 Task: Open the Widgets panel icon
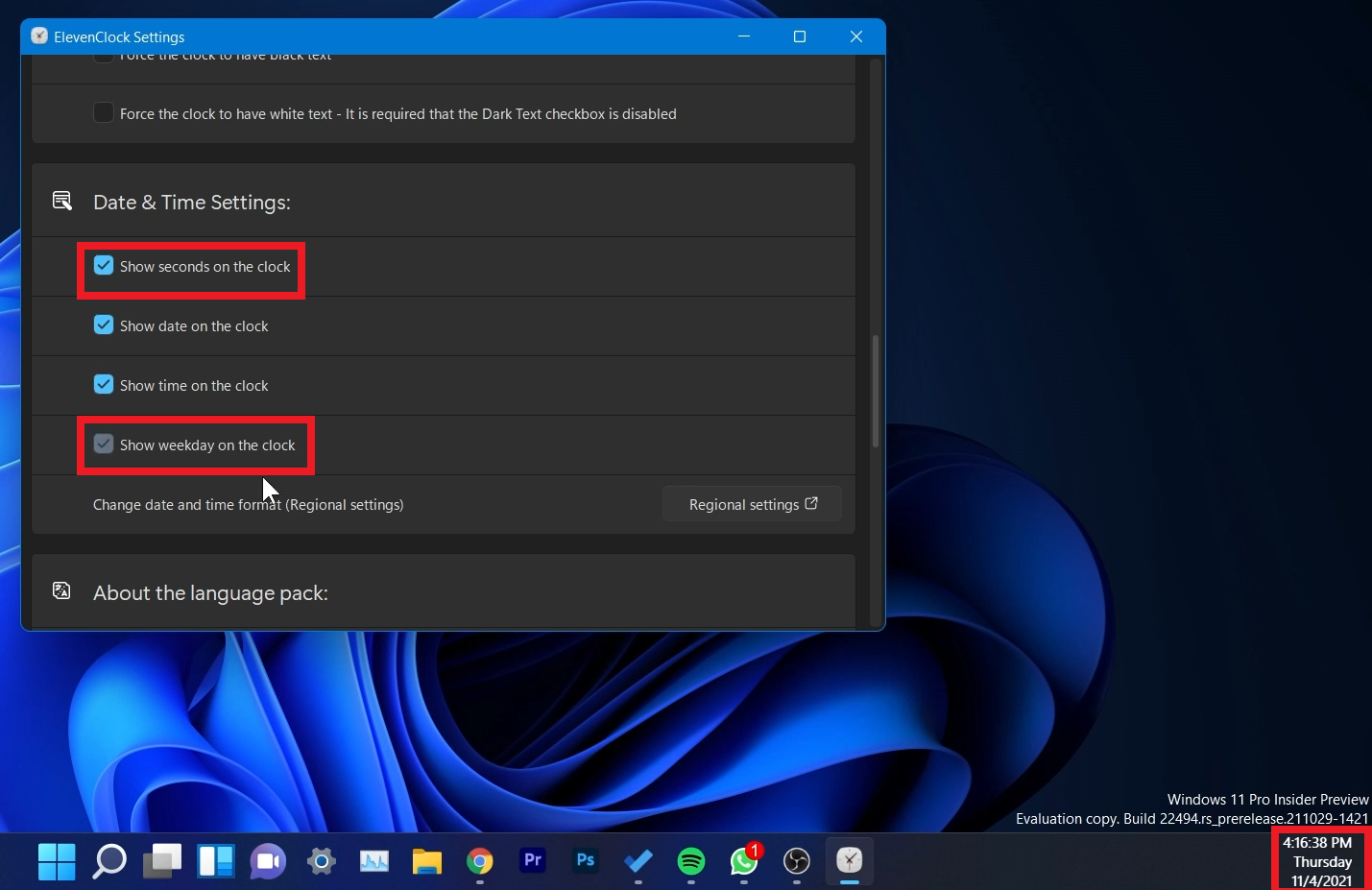(216, 861)
